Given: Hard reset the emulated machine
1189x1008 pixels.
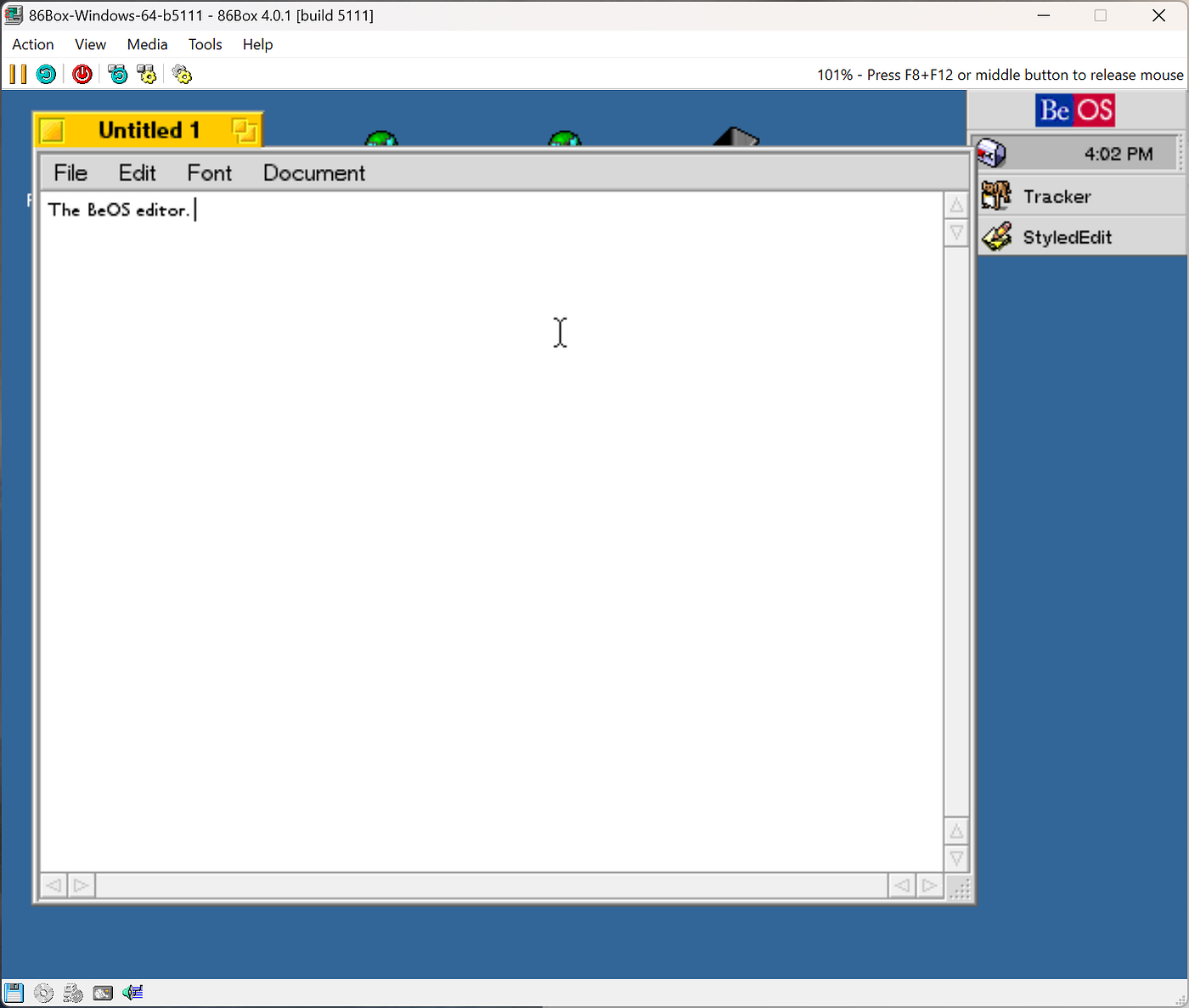Looking at the screenshot, I should click(x=46, y=74).
